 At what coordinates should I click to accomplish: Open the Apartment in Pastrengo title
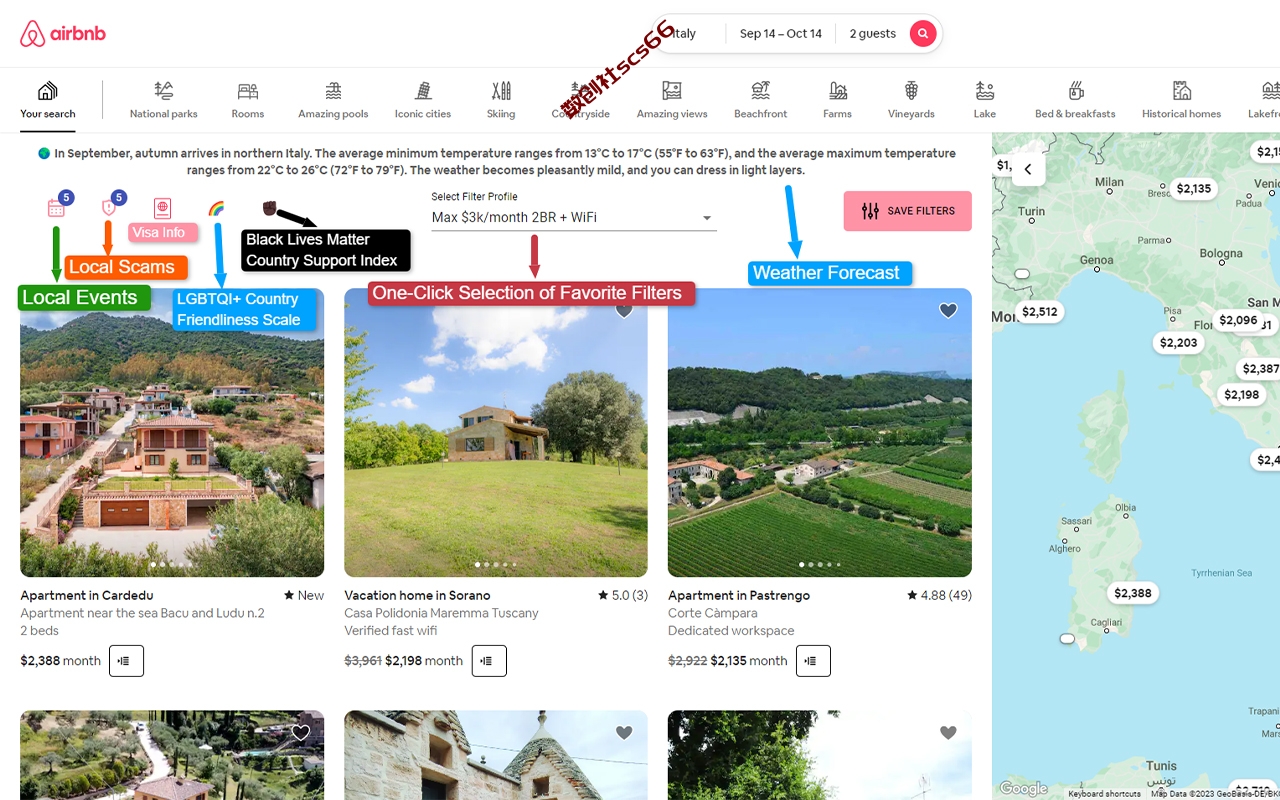tap(739, 595)
